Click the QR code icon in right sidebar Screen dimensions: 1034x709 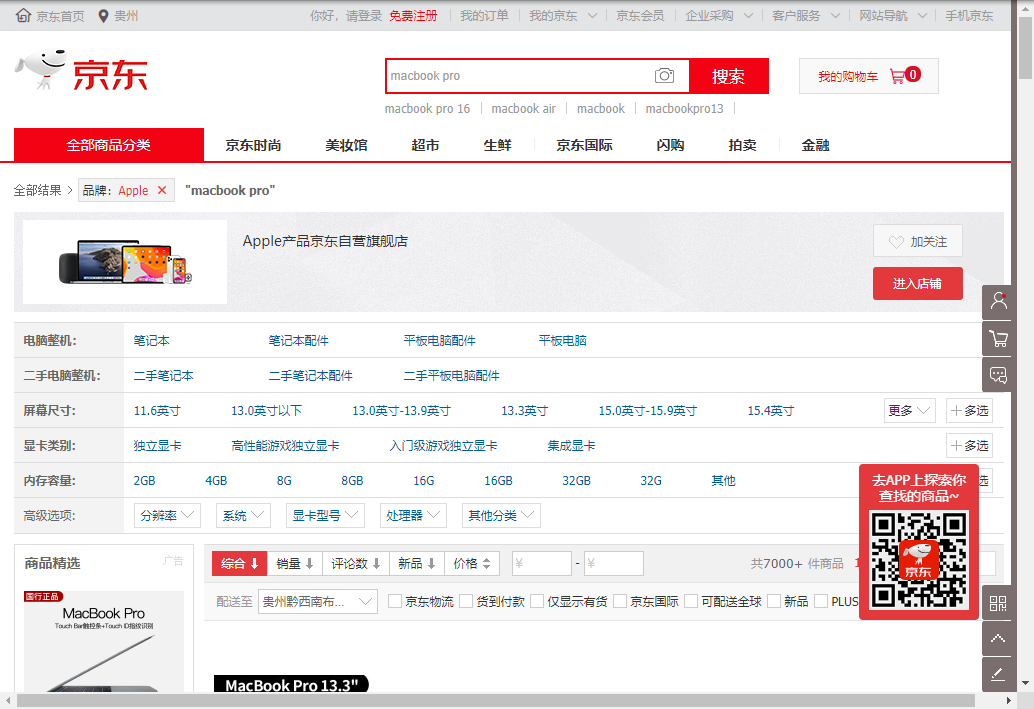[x=998, y=603]
